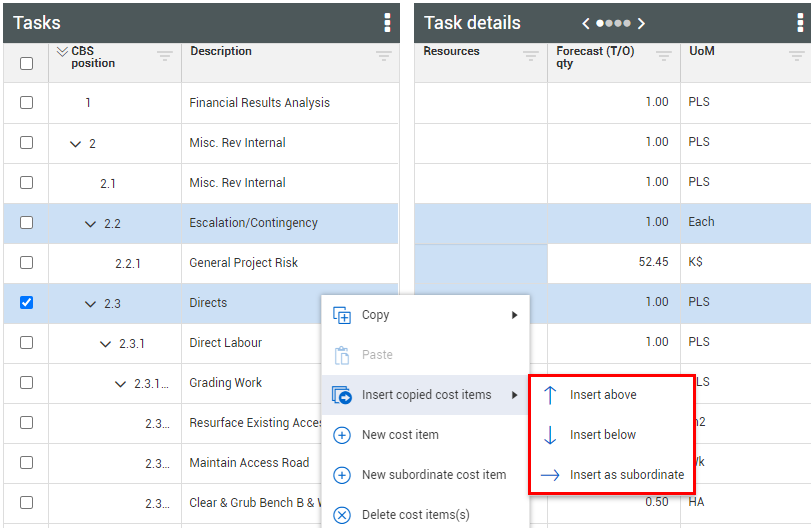Click the Forecast qty column filter icon
This screenshot has width=811, height=528.
664,57
